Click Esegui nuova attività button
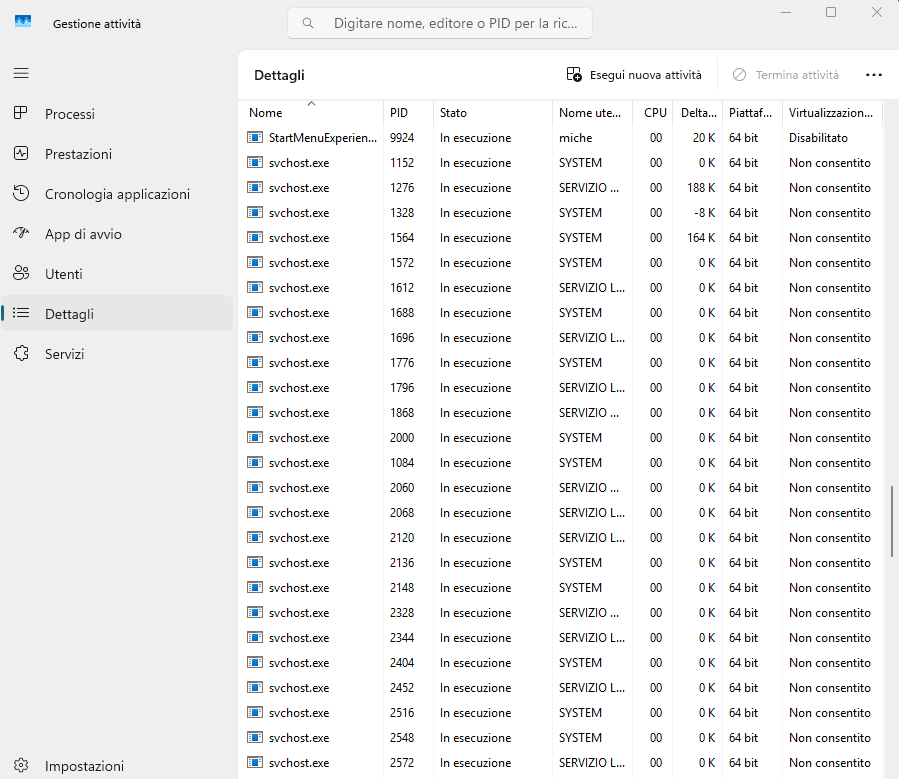The height and width of the screenshot is (779, 899). (634, 75)
